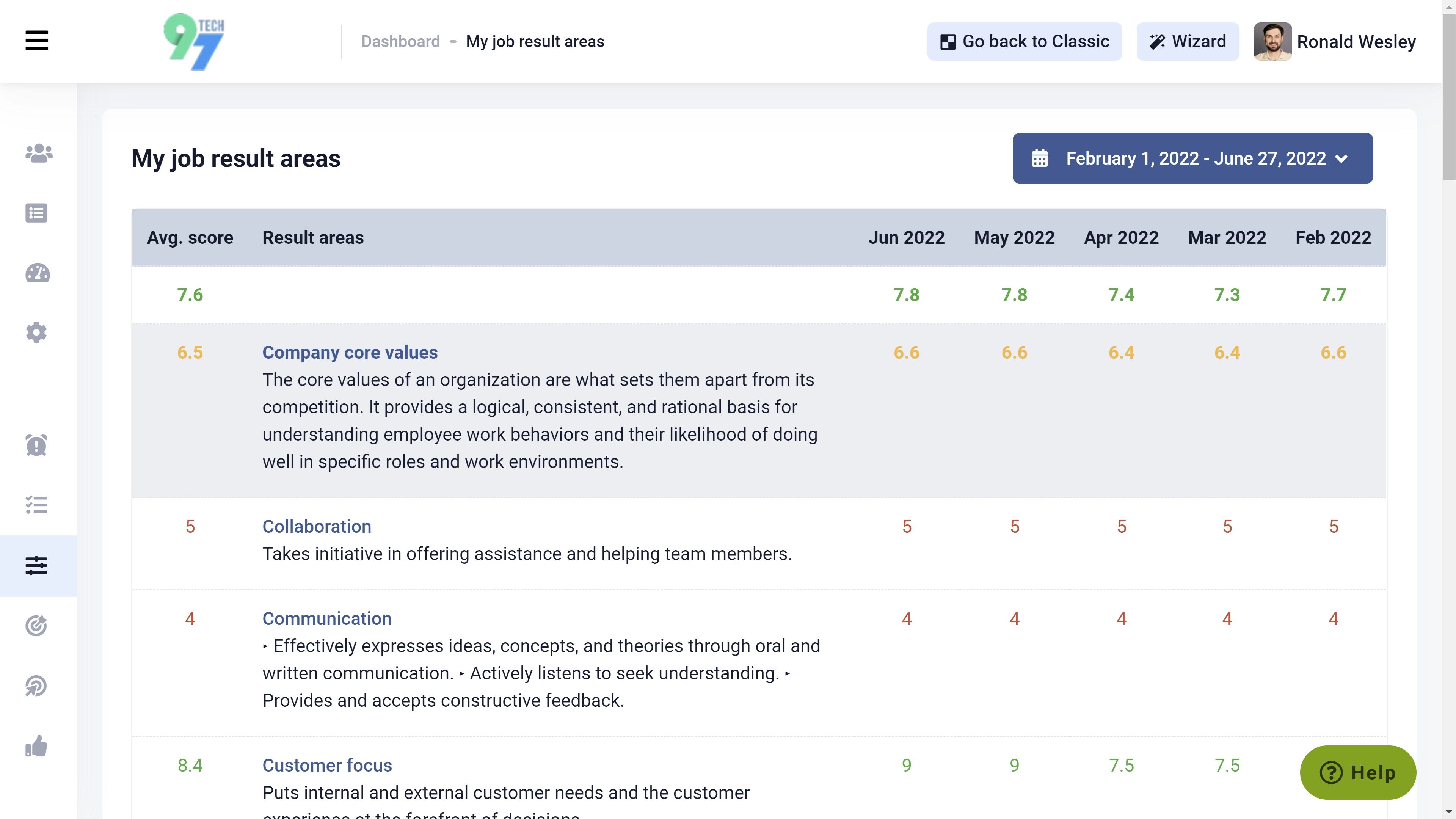
Task: Open the Company core values link
Action: tap(350, 352)
